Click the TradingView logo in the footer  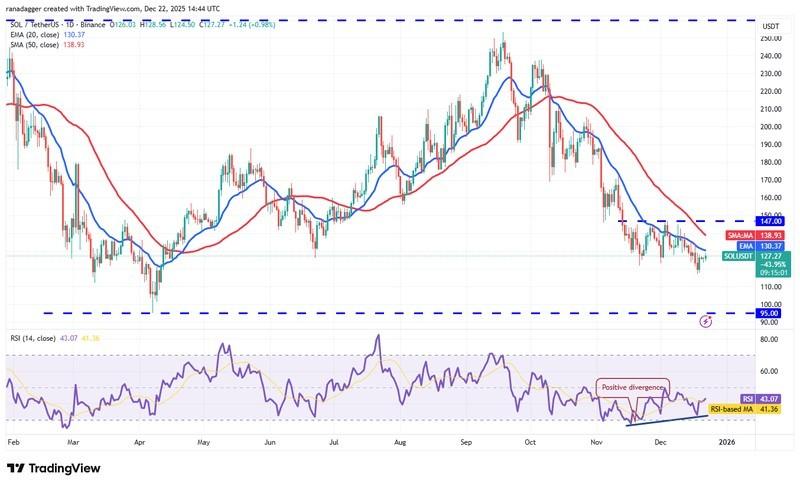(57, 467)
